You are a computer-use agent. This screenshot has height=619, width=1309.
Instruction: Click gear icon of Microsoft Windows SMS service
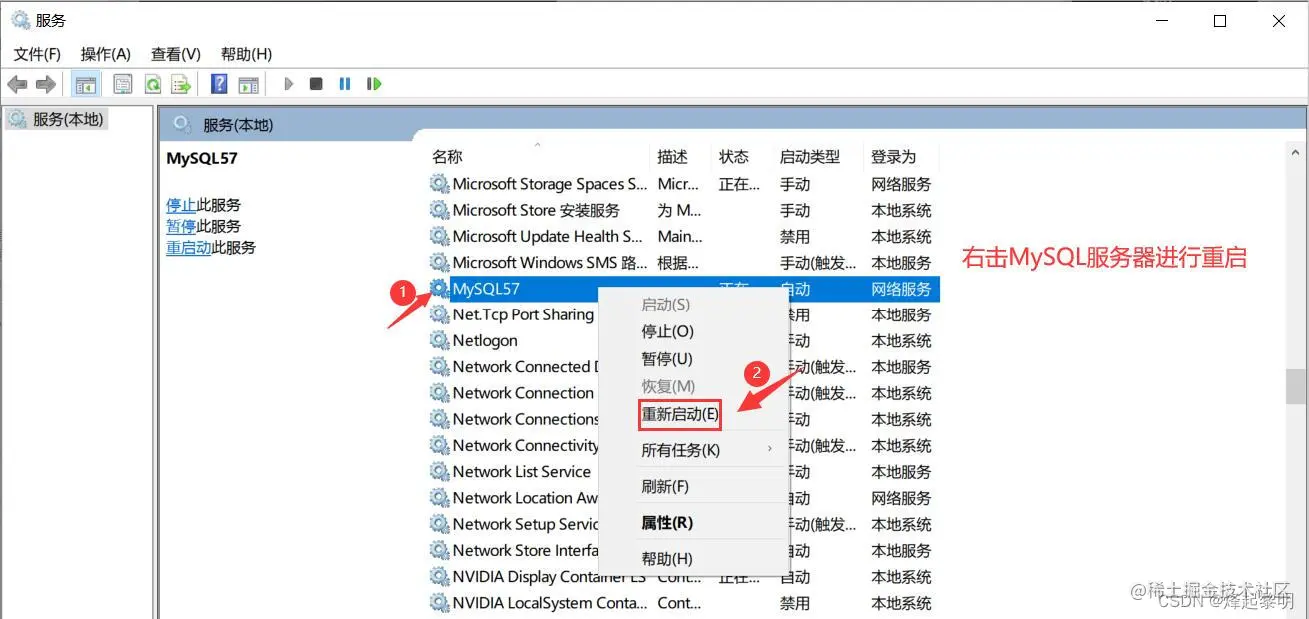[x=439, y=262]
